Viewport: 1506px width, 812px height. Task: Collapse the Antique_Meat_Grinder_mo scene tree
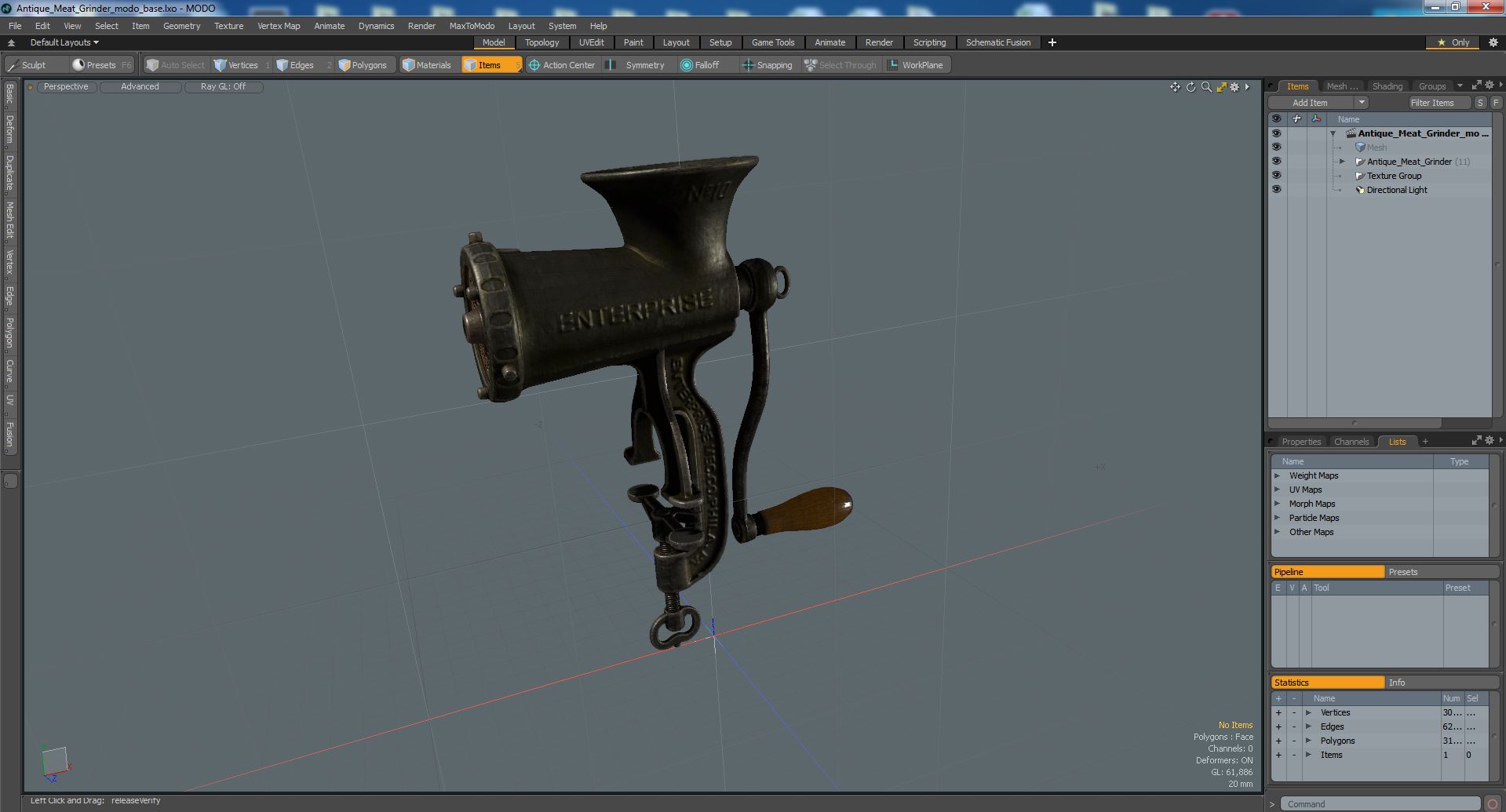click(x=1333, y=133)
